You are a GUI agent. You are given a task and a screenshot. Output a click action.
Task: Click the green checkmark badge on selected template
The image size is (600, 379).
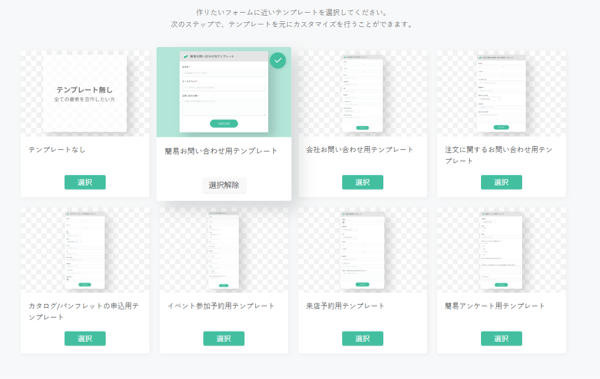278,60
